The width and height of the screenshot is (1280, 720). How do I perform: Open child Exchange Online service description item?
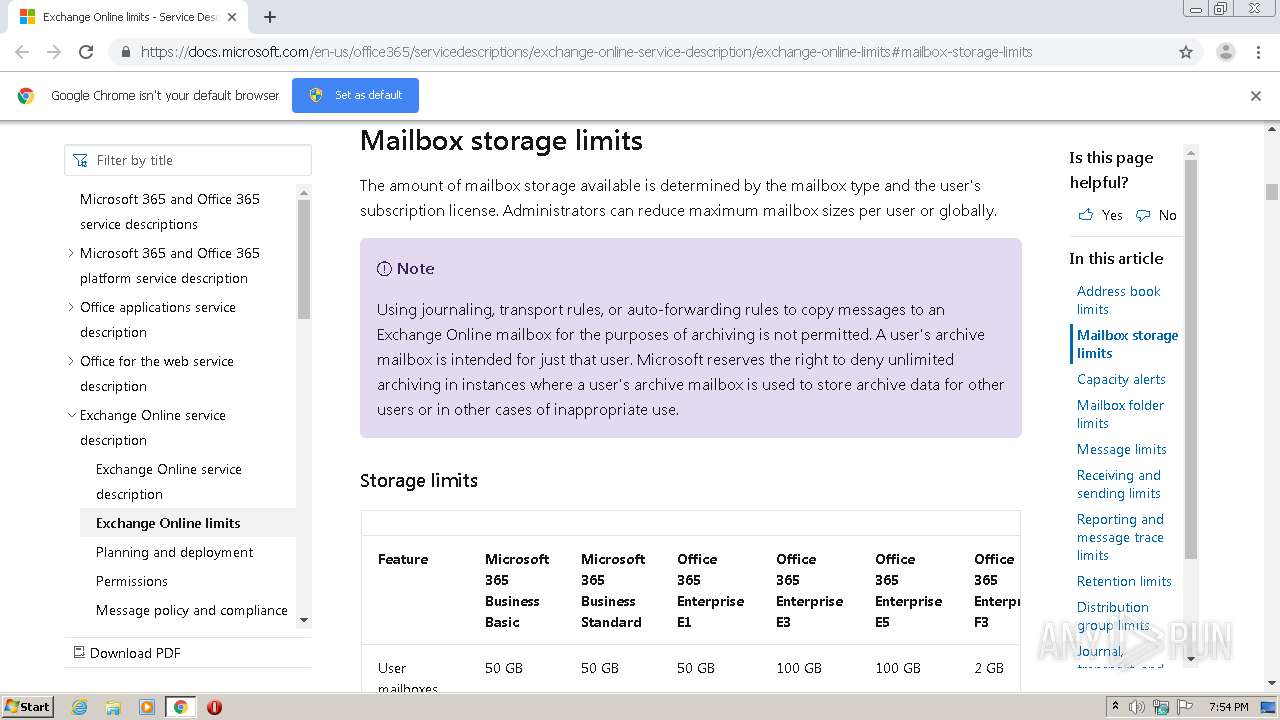(x=168, y=481)
